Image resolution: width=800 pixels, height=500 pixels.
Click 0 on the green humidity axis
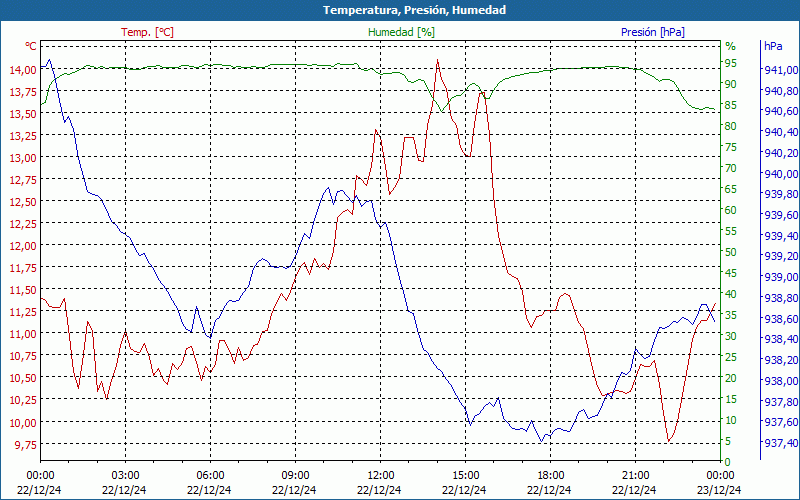(x=728, y=462)
